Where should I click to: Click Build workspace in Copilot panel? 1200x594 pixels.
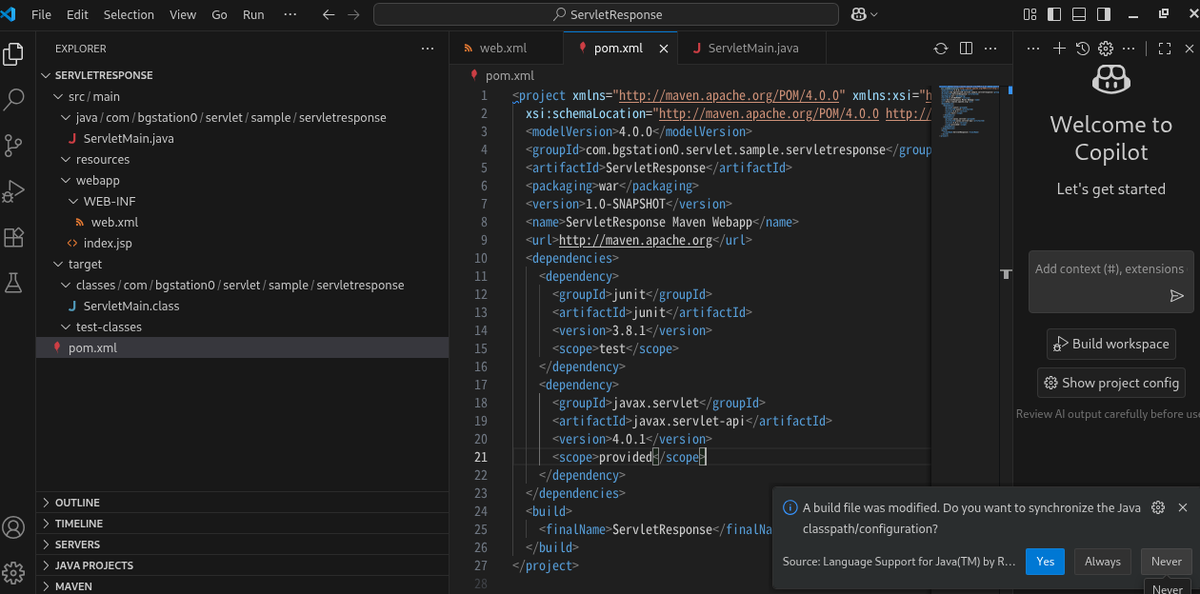(x=1110, y=344)
